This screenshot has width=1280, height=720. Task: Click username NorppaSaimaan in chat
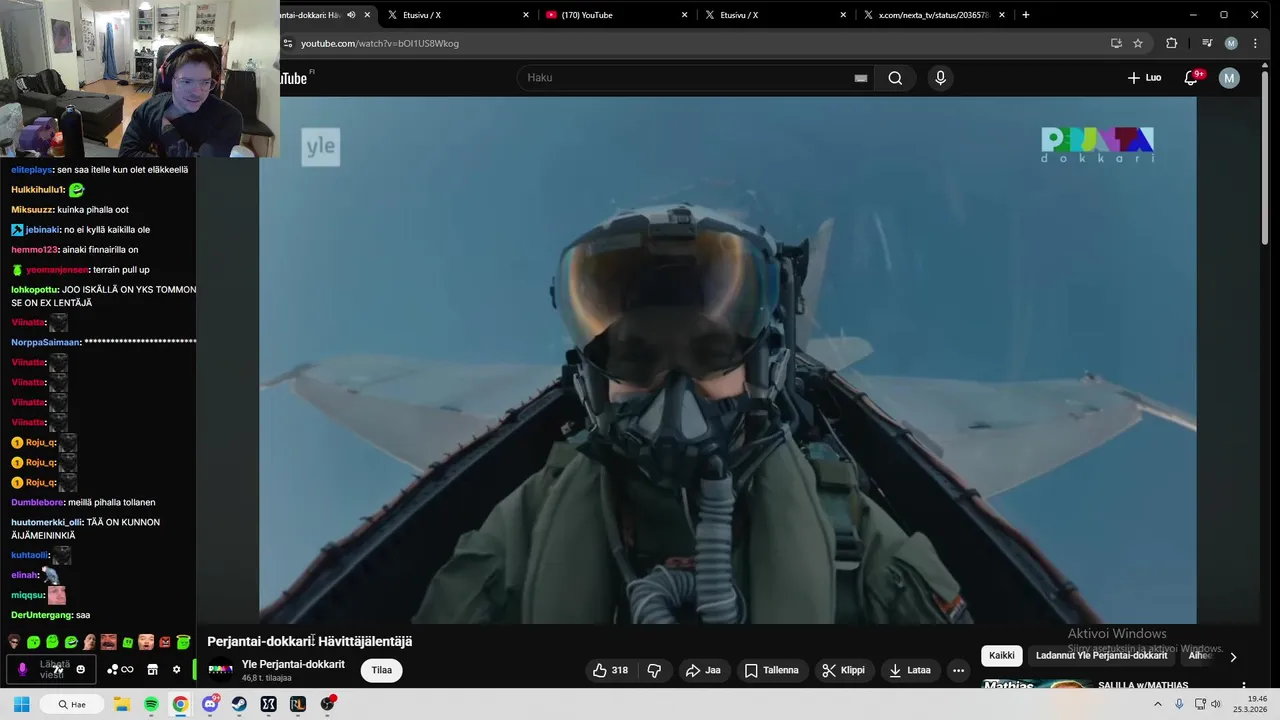coord(46,342)
